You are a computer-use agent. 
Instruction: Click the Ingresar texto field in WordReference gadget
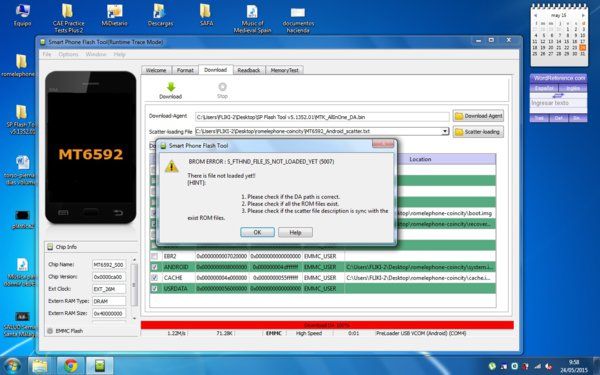click(x=558, y=103)
